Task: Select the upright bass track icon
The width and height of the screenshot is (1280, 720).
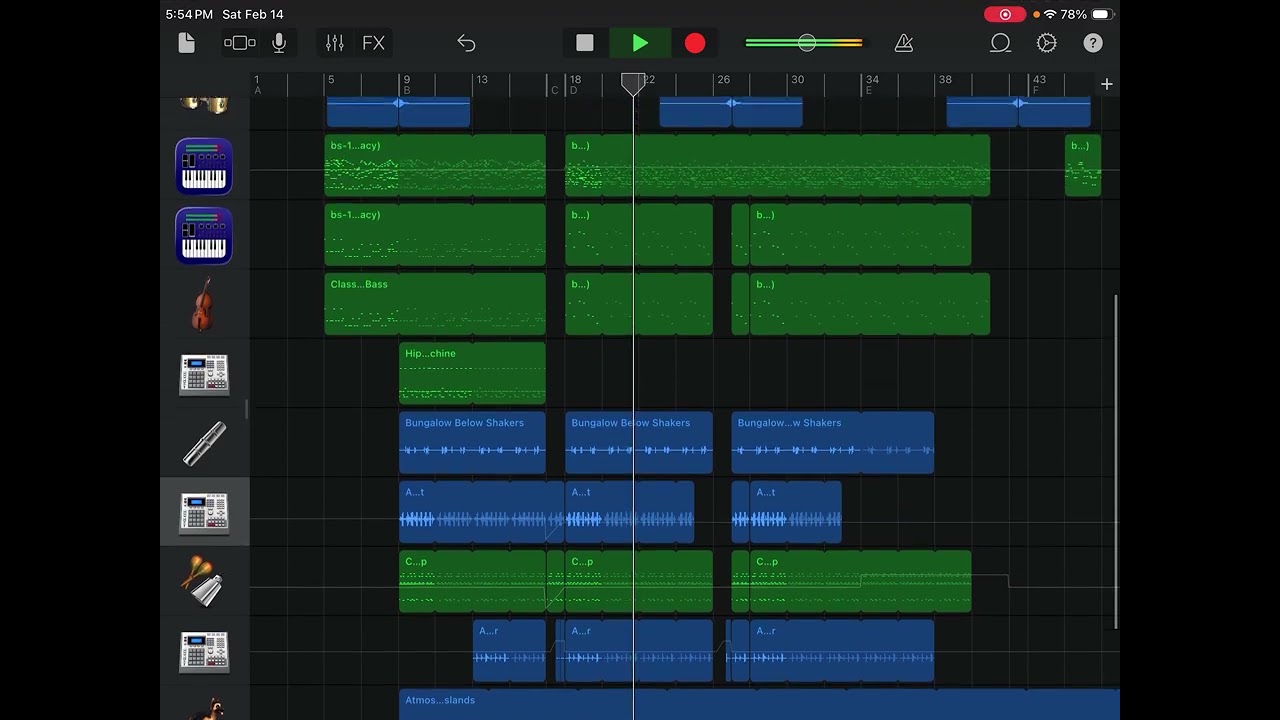Action: click(x=203, y=304)
